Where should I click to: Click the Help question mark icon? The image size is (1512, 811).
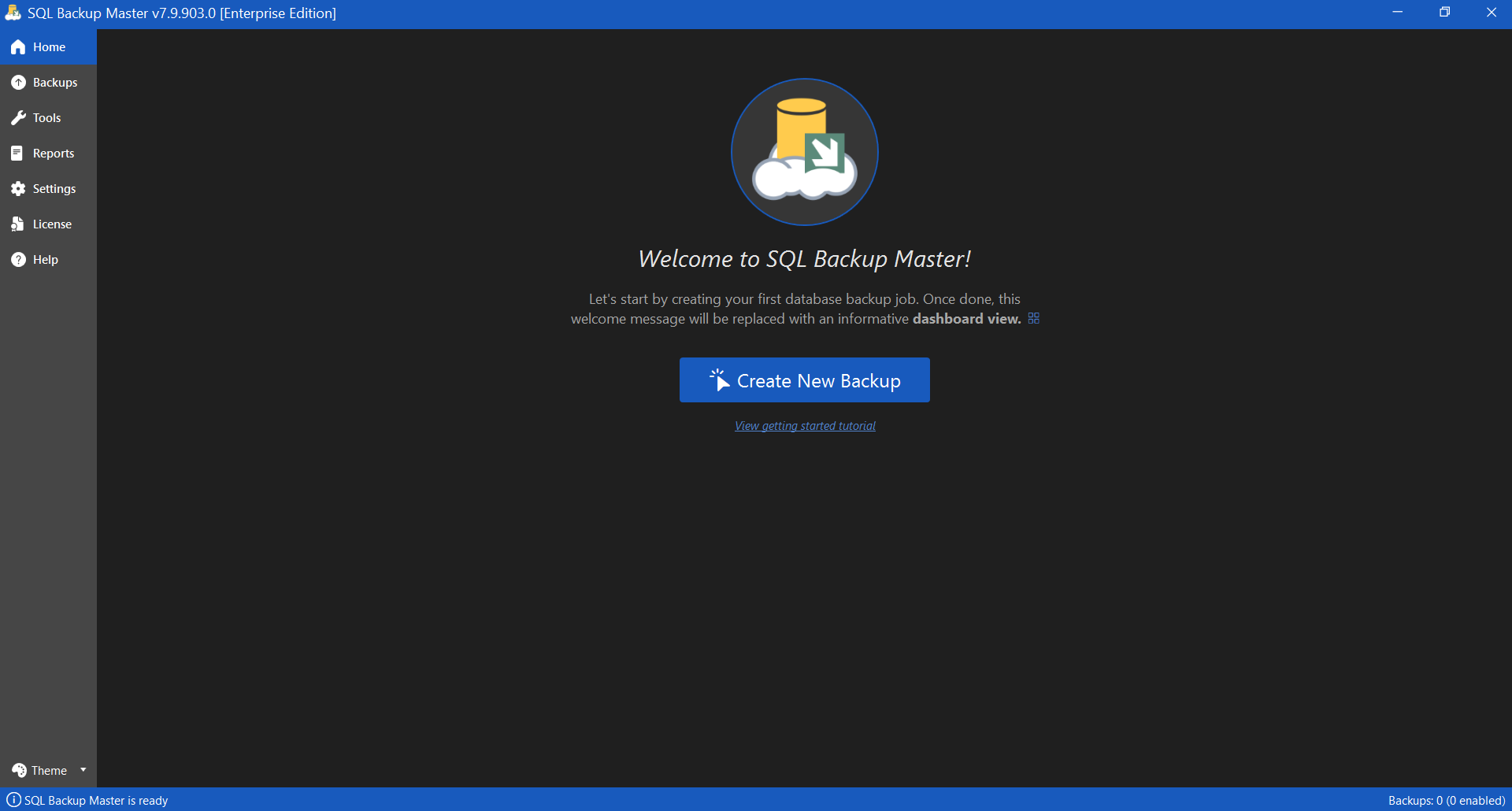tap(18, 260)
